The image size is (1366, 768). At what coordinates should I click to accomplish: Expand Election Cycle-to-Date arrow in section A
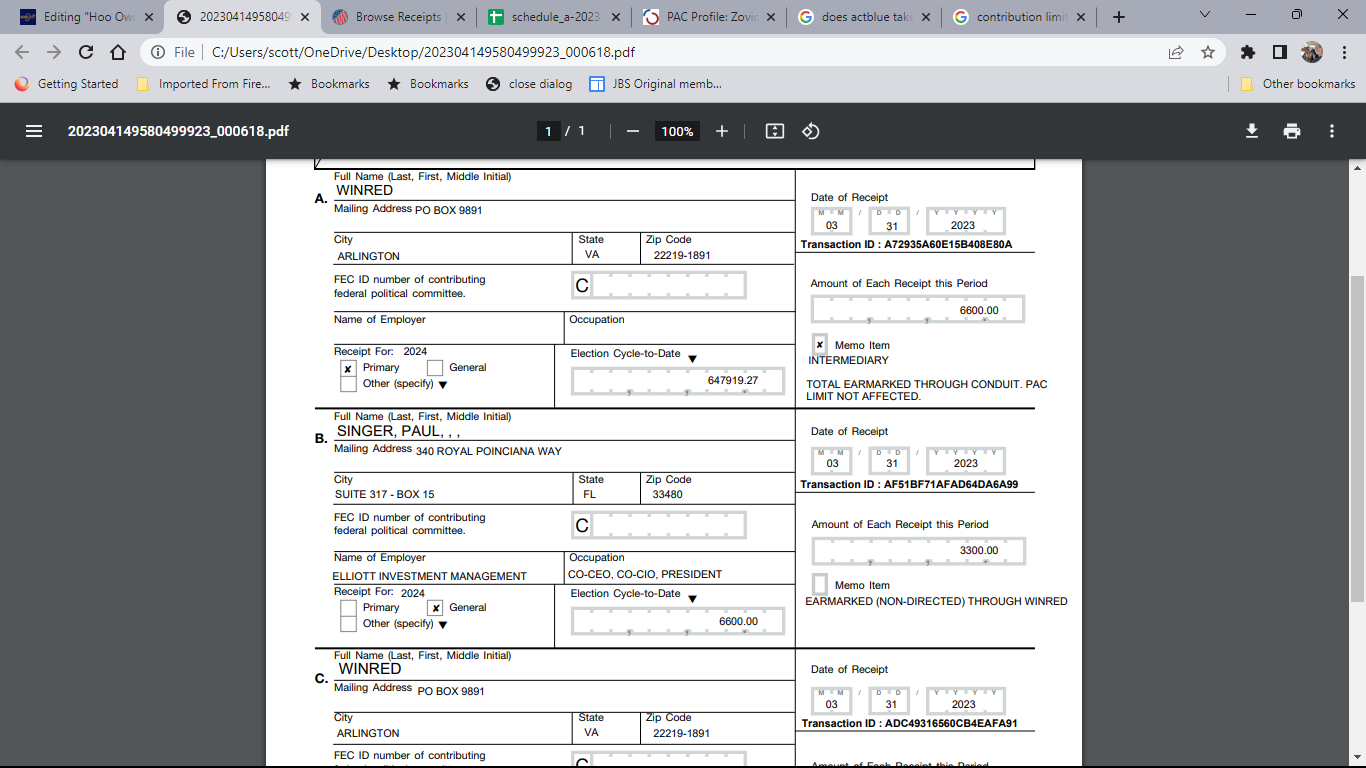[x=692, y=359]
